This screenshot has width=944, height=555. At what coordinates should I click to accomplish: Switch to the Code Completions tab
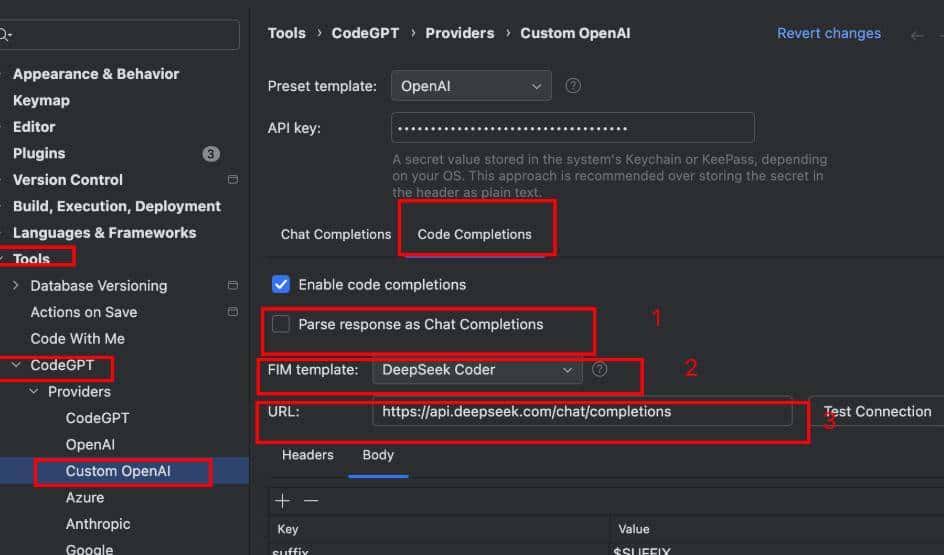[474, 234]
